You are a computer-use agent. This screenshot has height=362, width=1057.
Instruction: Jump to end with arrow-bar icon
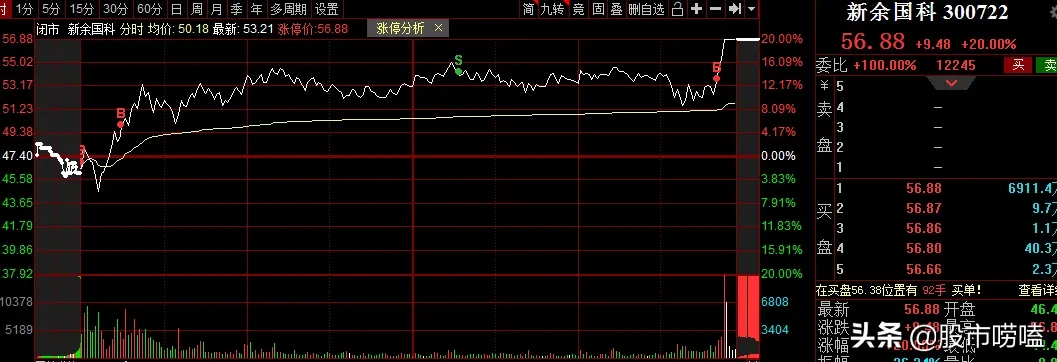click(x=735, y=9)
